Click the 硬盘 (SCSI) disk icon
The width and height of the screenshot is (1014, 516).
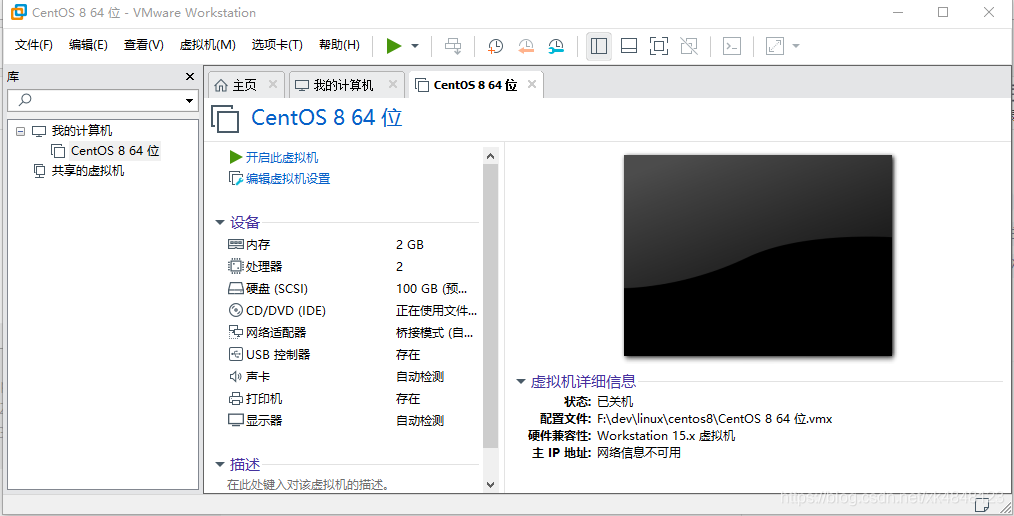(235, 289)
